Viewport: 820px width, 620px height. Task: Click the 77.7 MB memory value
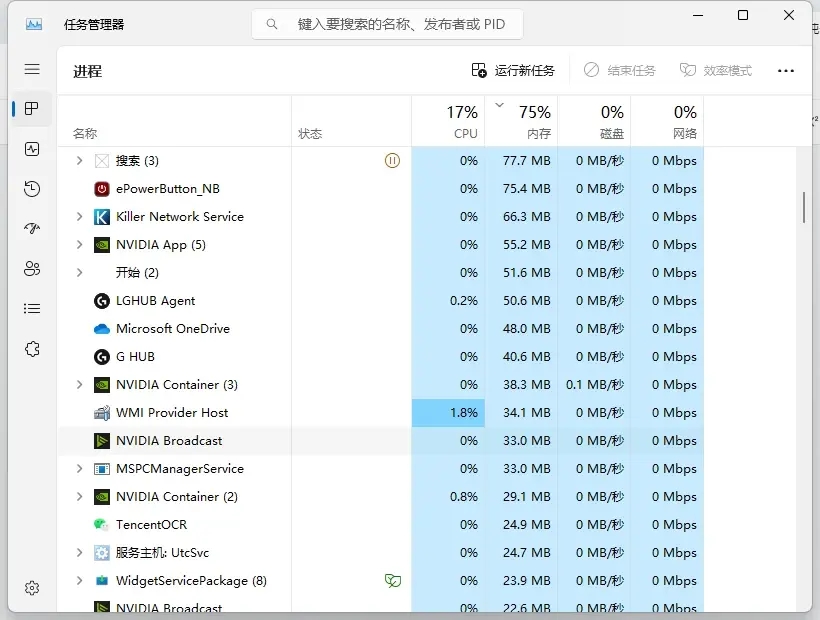click(x=527, y=160)
